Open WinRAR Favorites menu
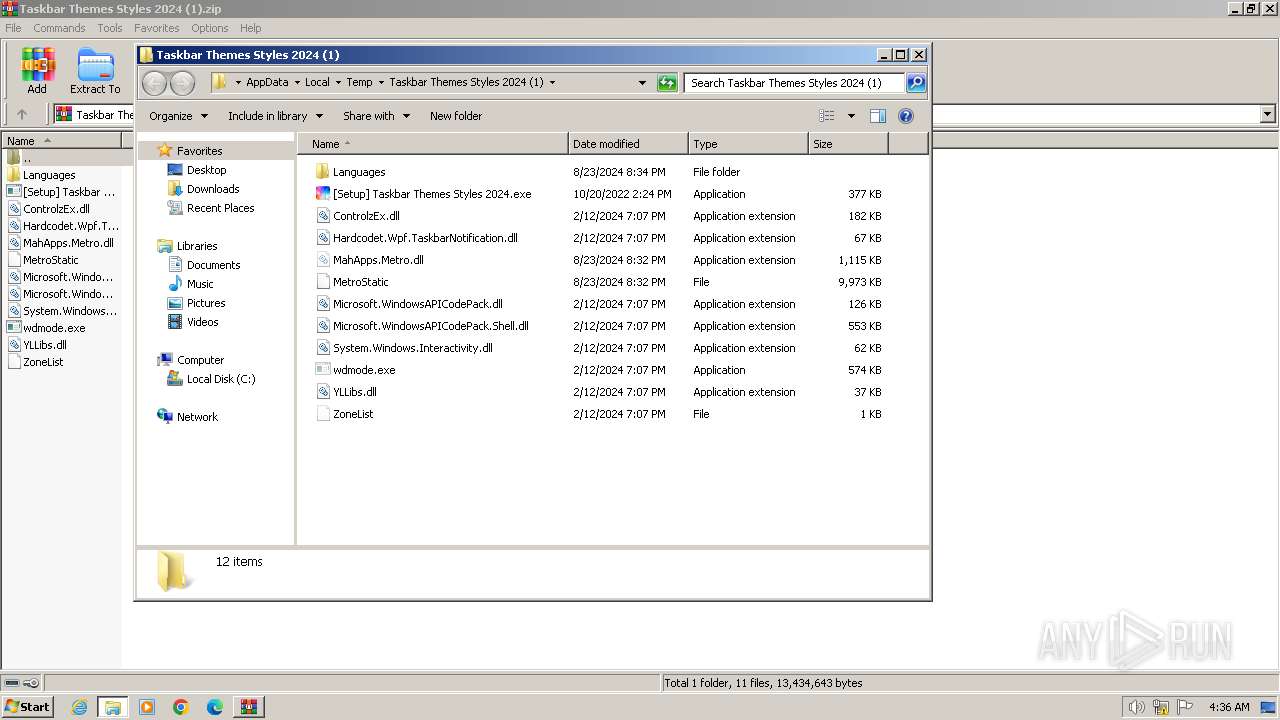Viewport: 1280px width, 720px height. (x=157, y=28)
